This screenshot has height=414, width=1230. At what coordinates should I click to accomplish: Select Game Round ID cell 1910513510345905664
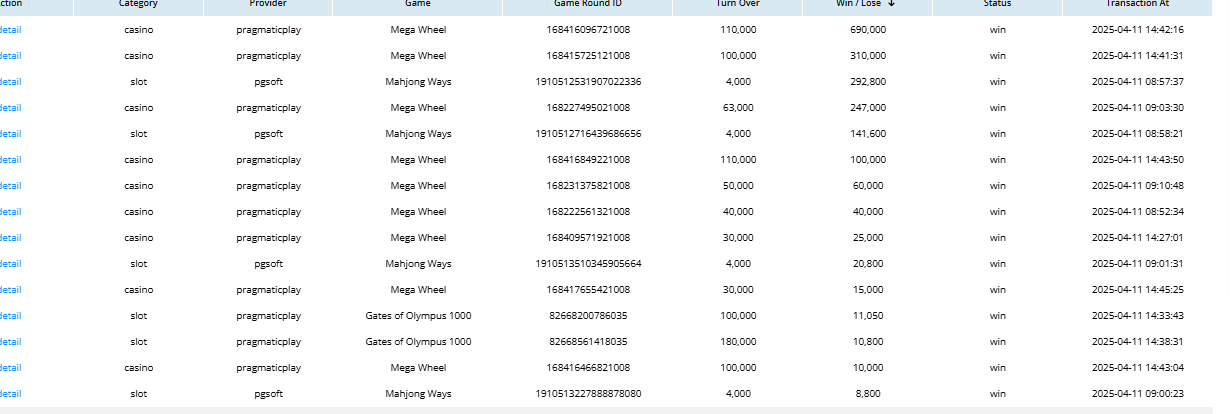click(x=588, y=264)
